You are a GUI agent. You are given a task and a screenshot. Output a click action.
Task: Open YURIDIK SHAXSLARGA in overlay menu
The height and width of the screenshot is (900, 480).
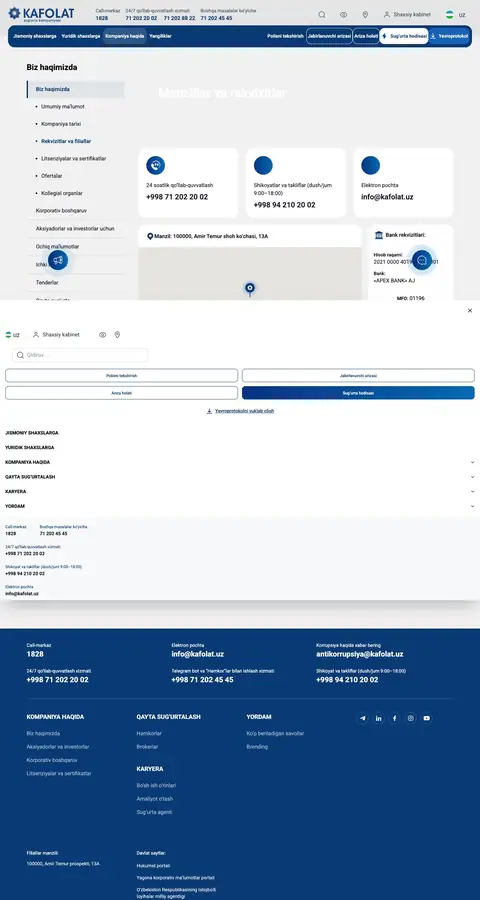click(x=30, y=447)
